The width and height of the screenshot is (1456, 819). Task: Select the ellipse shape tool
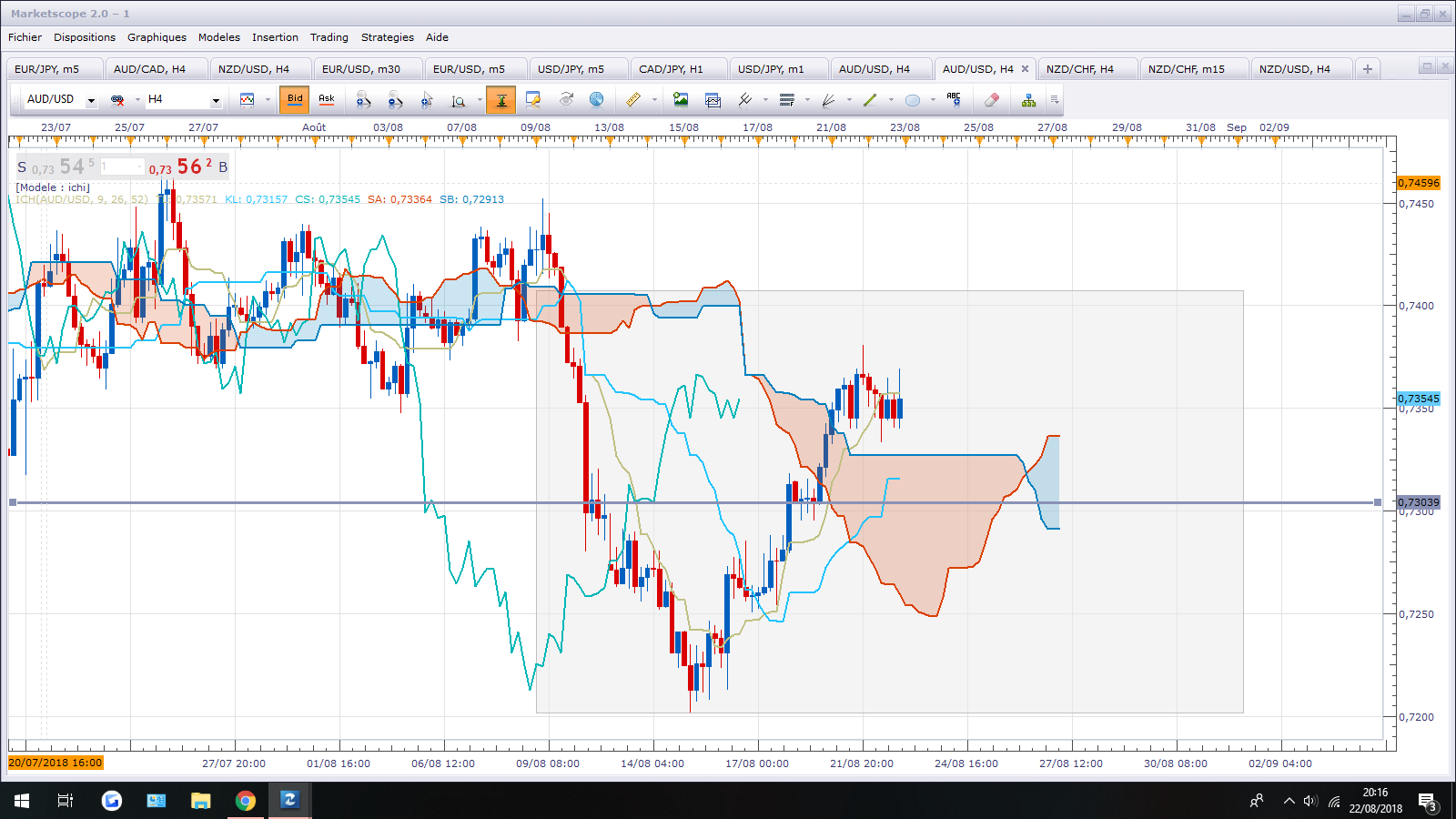tap(913, 100)
